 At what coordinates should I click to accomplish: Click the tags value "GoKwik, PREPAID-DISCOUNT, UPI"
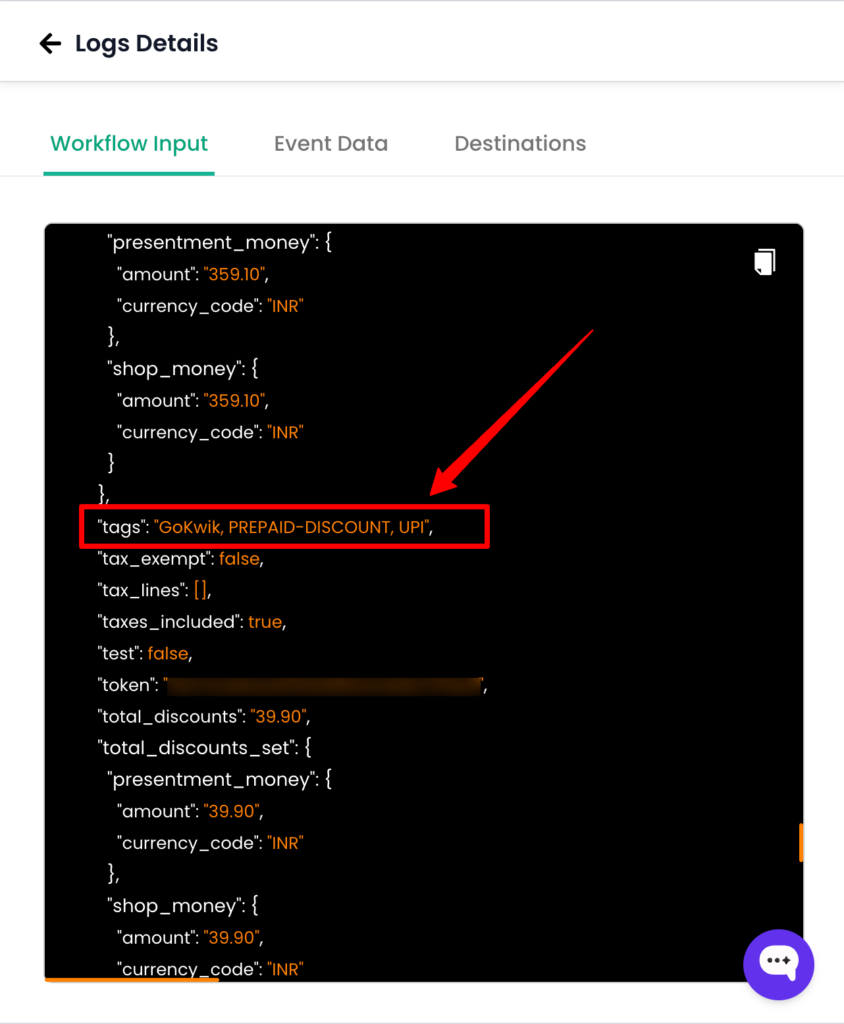[292, 527]
